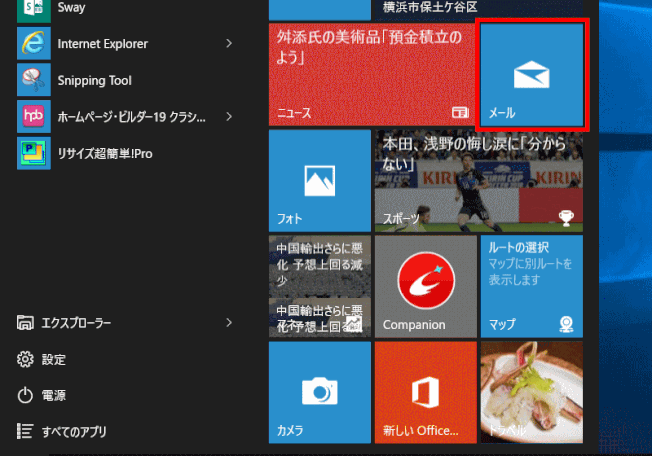The image size is (652, 456).
Task: Click the ルートの選択 text on maps tile
Action: click(519, 247)
